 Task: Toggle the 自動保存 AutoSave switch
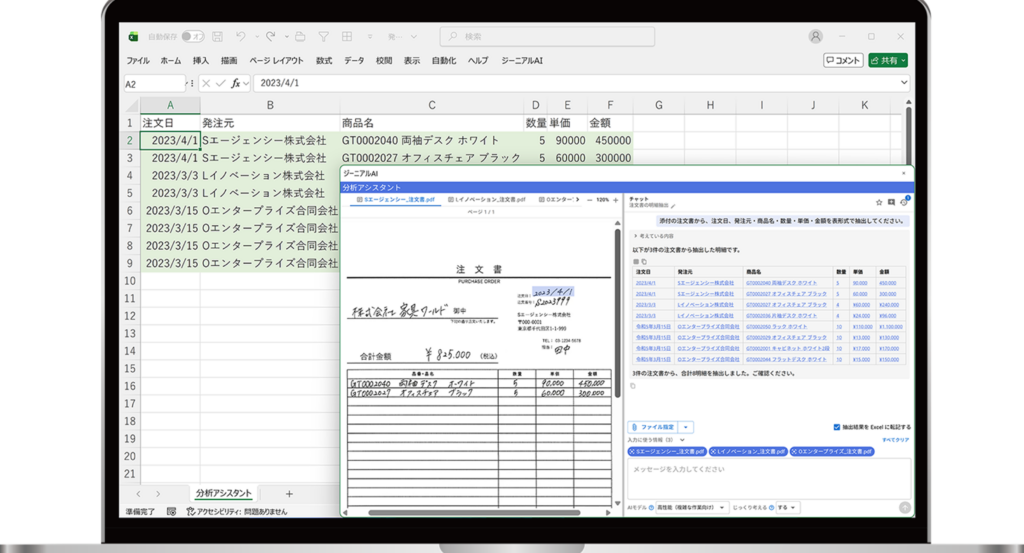(x=193, y=37)
